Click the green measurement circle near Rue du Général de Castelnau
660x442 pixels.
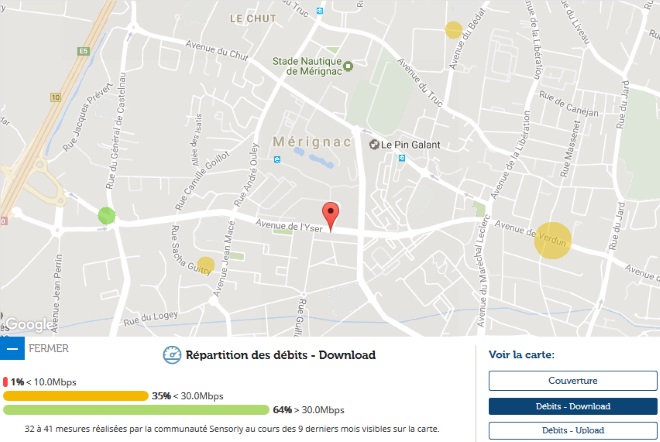tap(106, 216)
